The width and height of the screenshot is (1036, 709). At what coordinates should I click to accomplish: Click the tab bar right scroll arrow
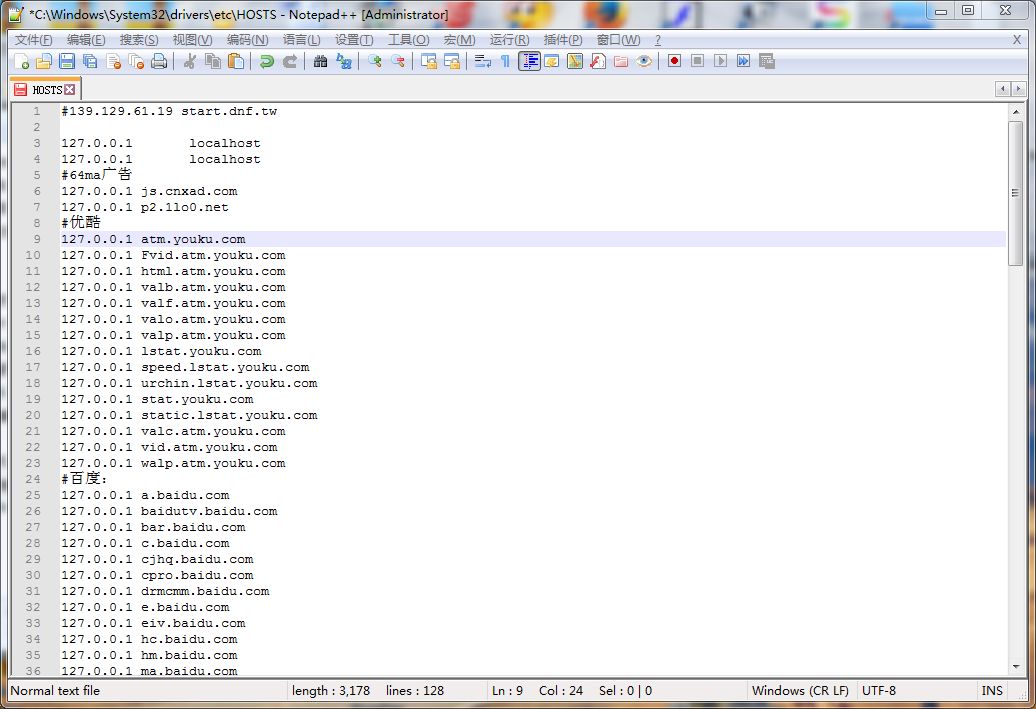click(1018, 89)
